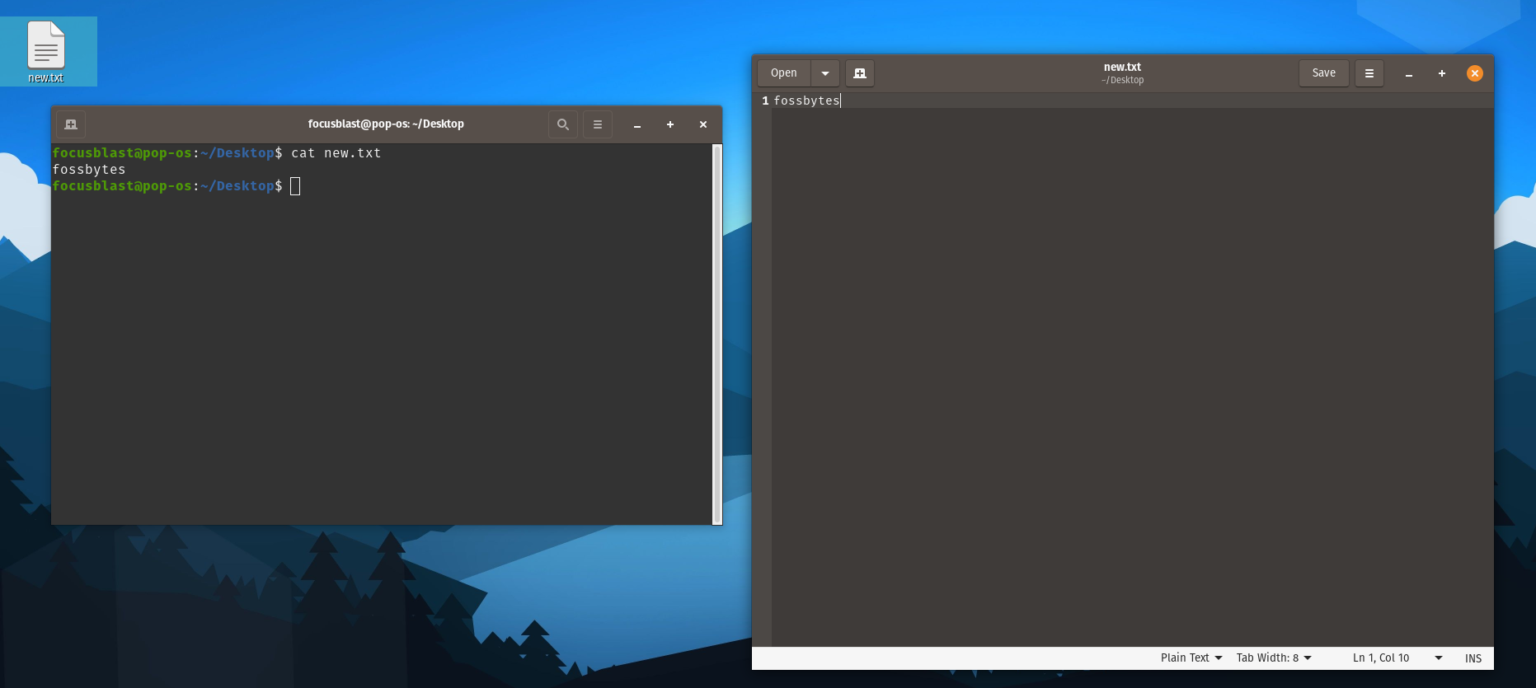1536x688 pixels.
Task: Place cursor after fossbytes in the editor
Action: (840, 100)
